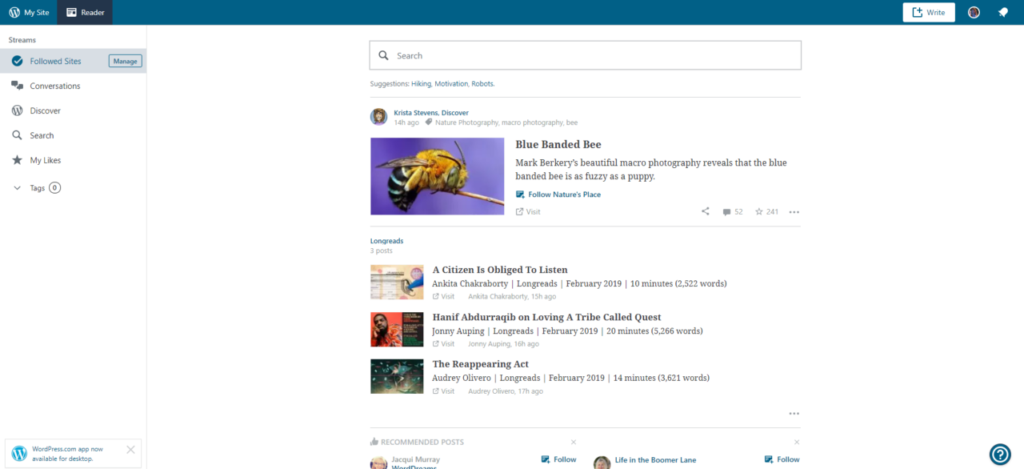Dismiss the WordPress.com desktop app notice
The width and height of the screenshot is (1024, 469).
[x=131, y=449]
